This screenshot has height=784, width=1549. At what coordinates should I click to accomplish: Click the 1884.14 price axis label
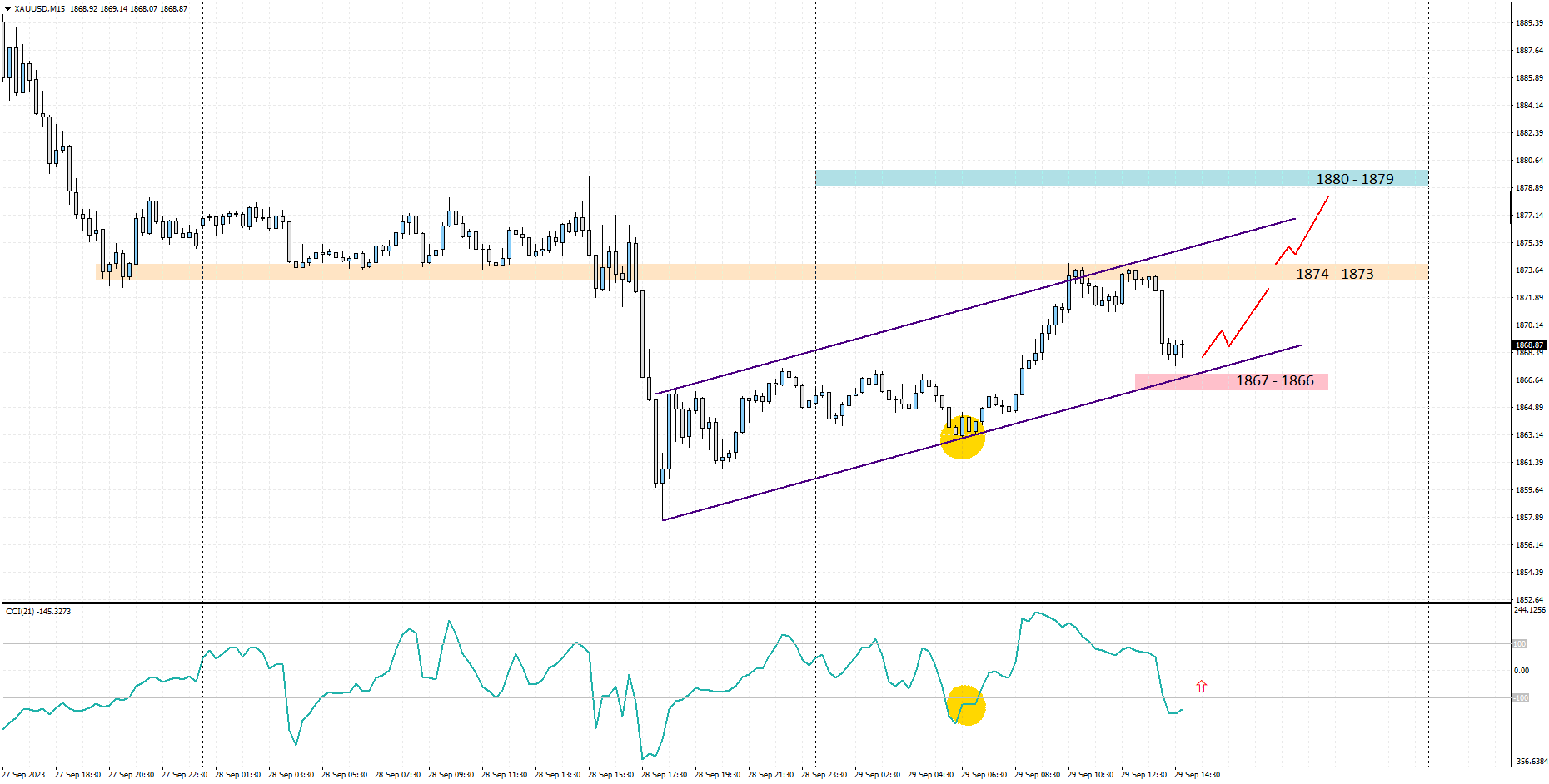[1529, 106]
